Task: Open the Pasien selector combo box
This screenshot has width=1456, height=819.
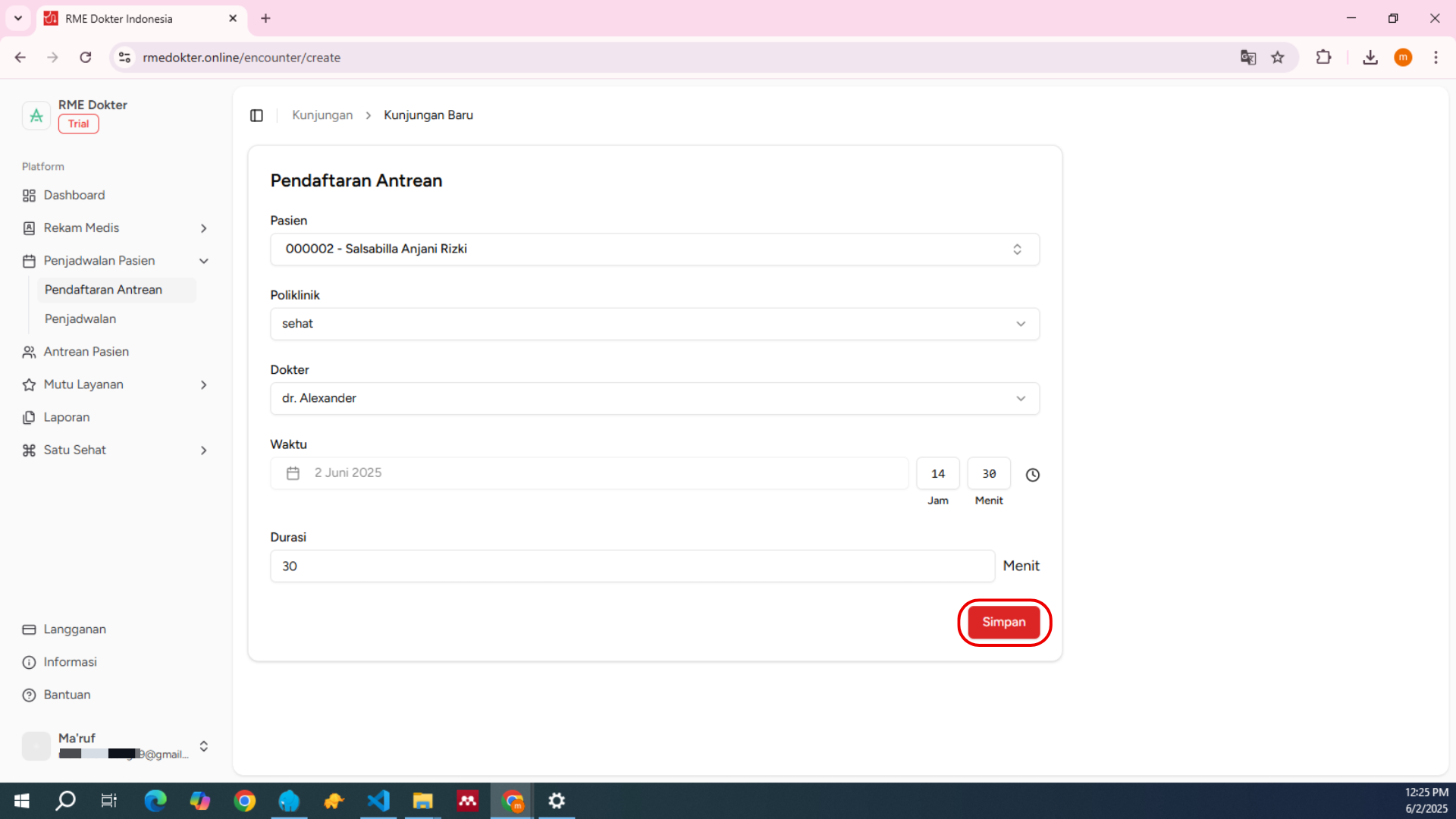Action: click(x=654, y=249)
